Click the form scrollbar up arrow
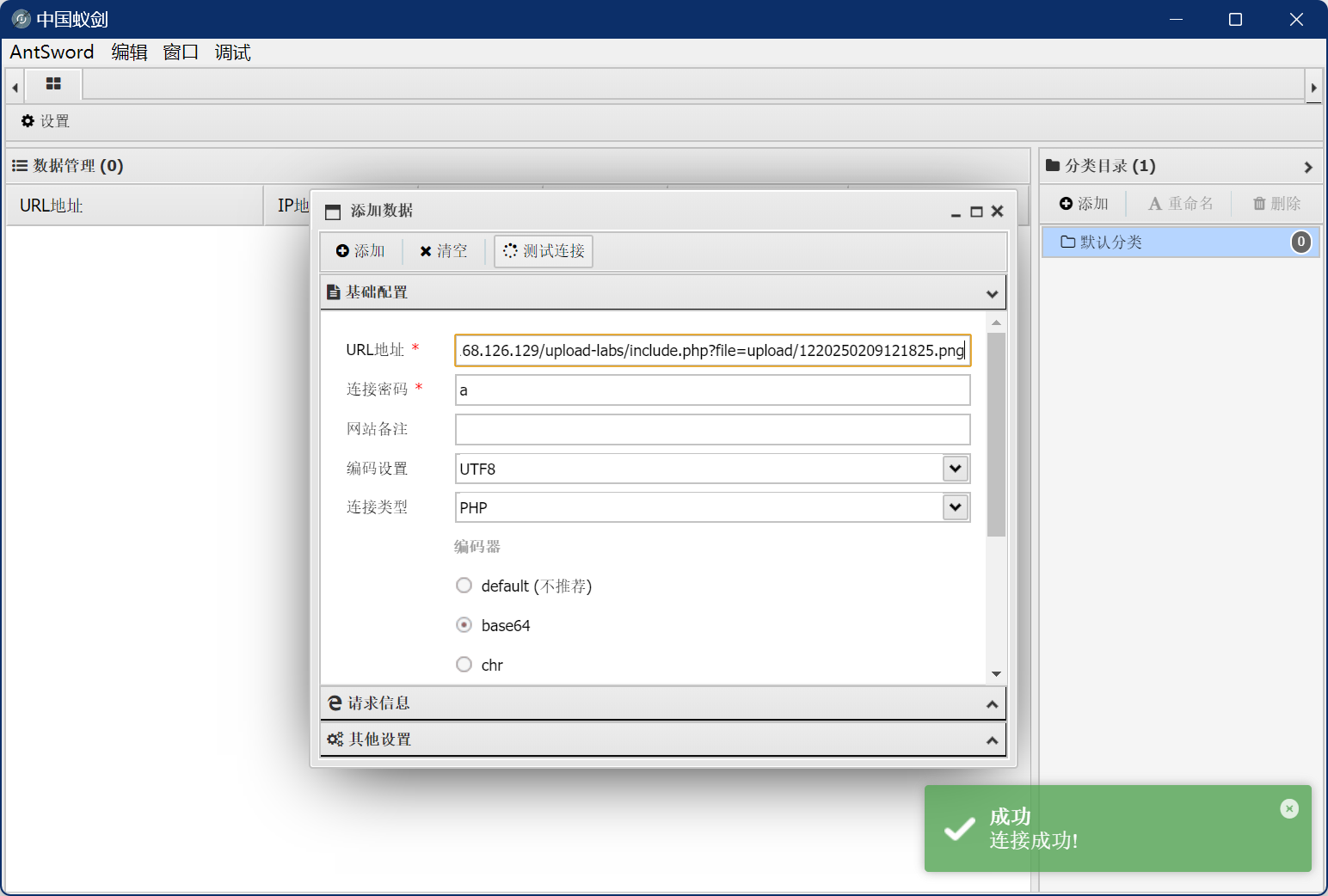The width and height of the screenshot is (1328, 896). [996, 322]
